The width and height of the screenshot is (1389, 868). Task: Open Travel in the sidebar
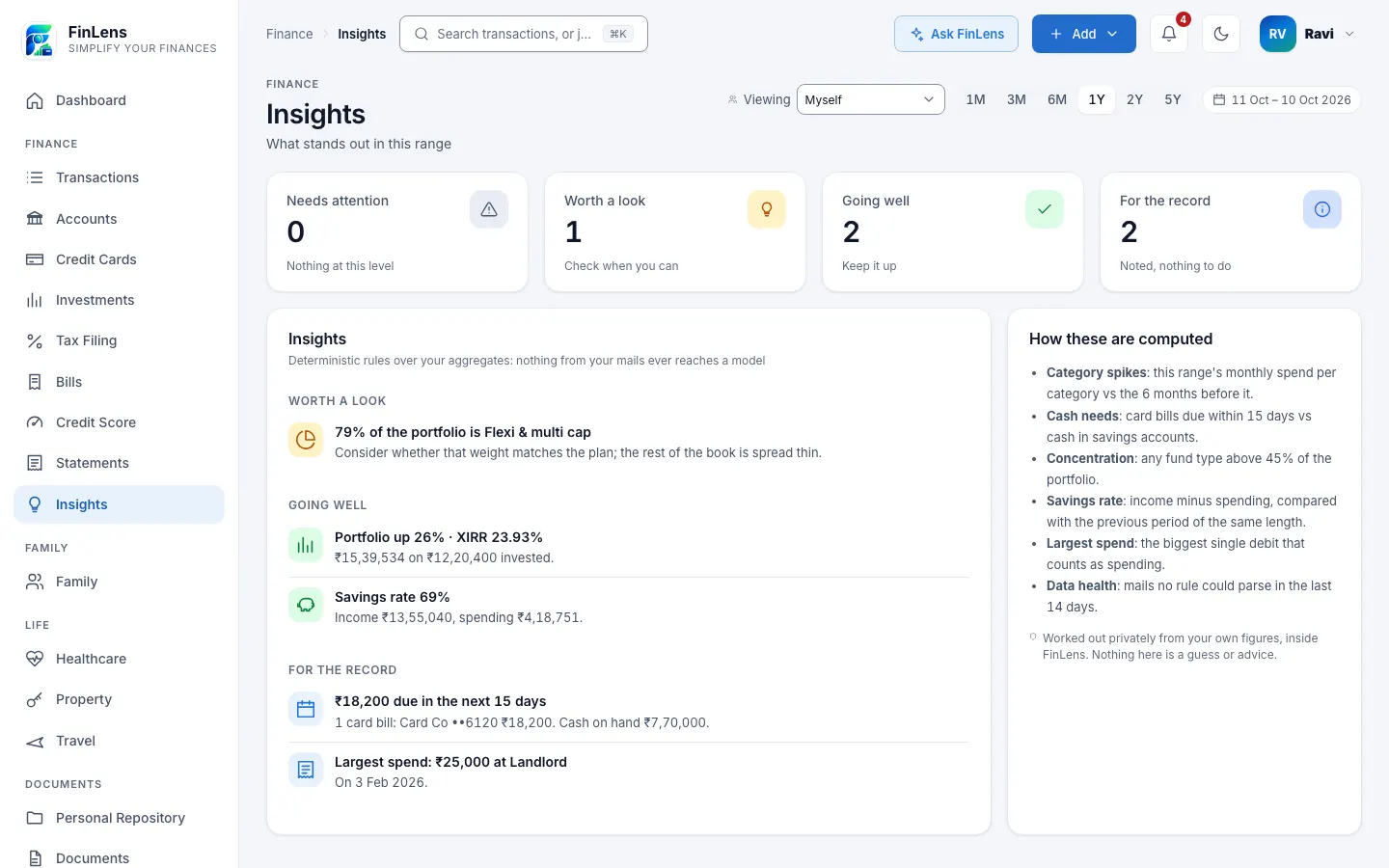click(x=120, y=741)
